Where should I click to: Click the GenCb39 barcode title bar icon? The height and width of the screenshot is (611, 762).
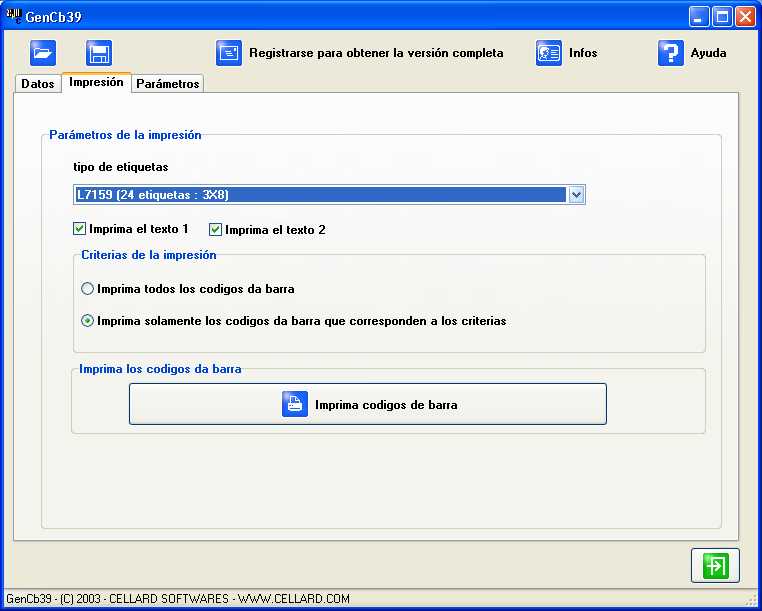click(14, 16)
